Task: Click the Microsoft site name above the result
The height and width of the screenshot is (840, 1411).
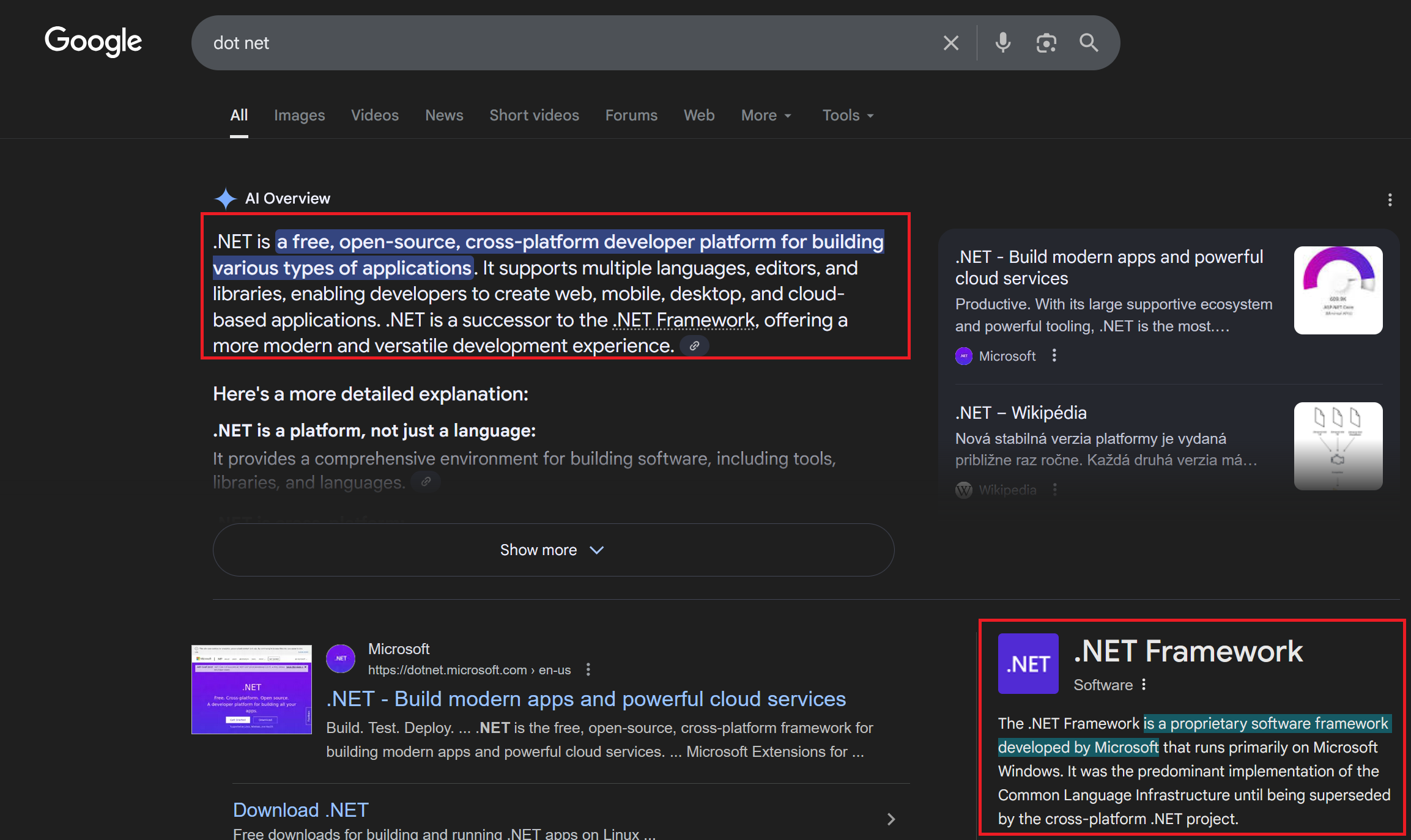Action: click(399, 649)
